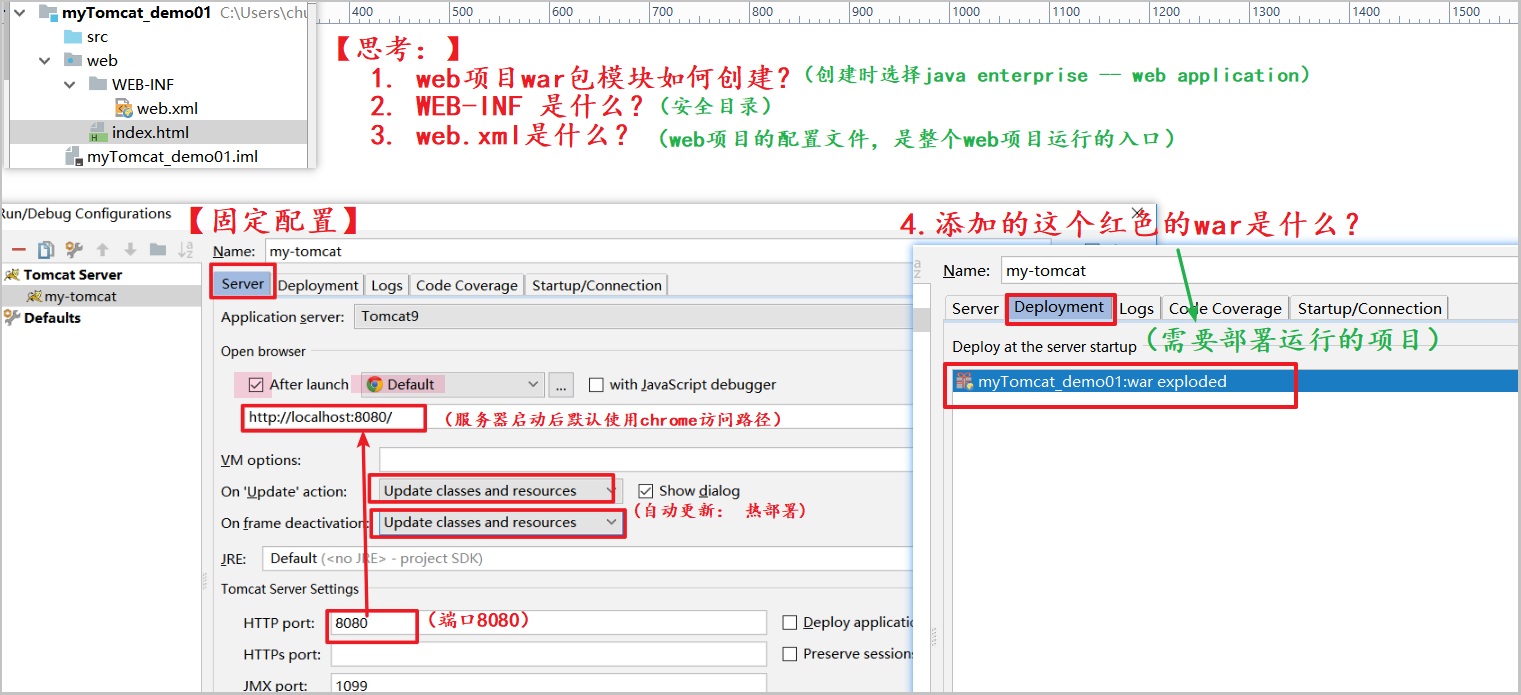Click the red minus Remove Configuration icon
The height and width of the screenshot is (695, 1521).
(18, 250)
